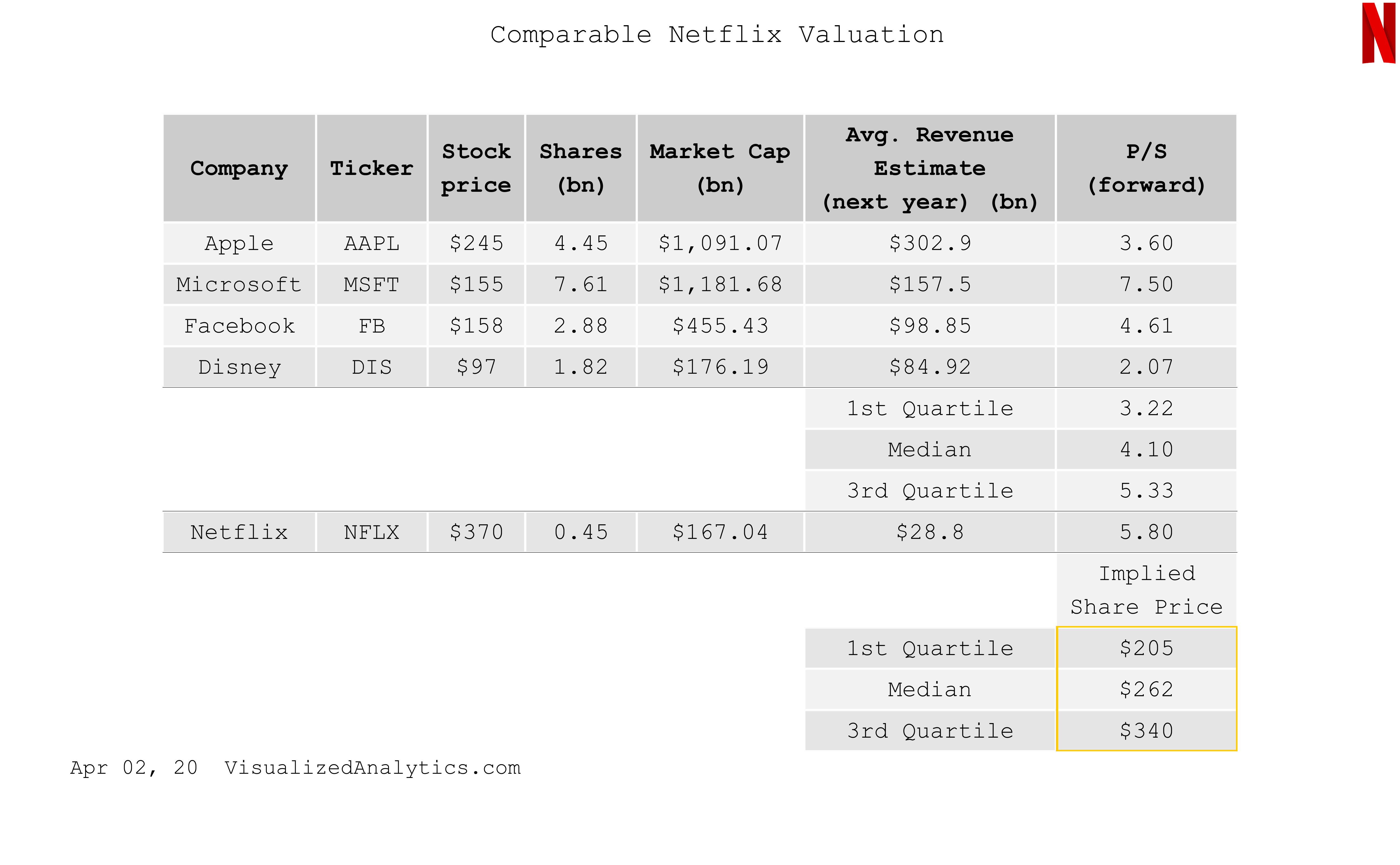Click the VisualizedAnalytics.com link text

pyautogui.click(x=372, y=767)
